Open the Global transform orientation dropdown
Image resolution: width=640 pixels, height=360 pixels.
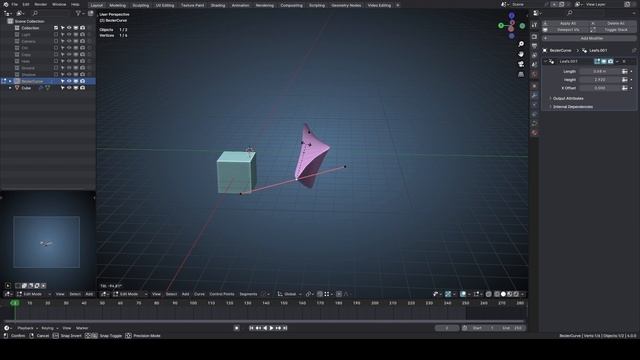click(289, 294)
